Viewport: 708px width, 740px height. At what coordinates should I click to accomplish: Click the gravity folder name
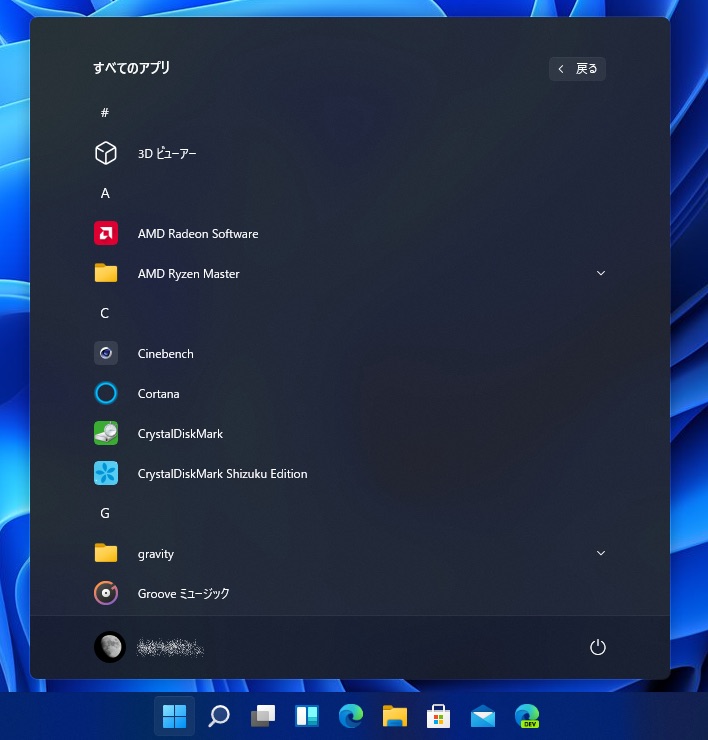click(x=155, y=554)
